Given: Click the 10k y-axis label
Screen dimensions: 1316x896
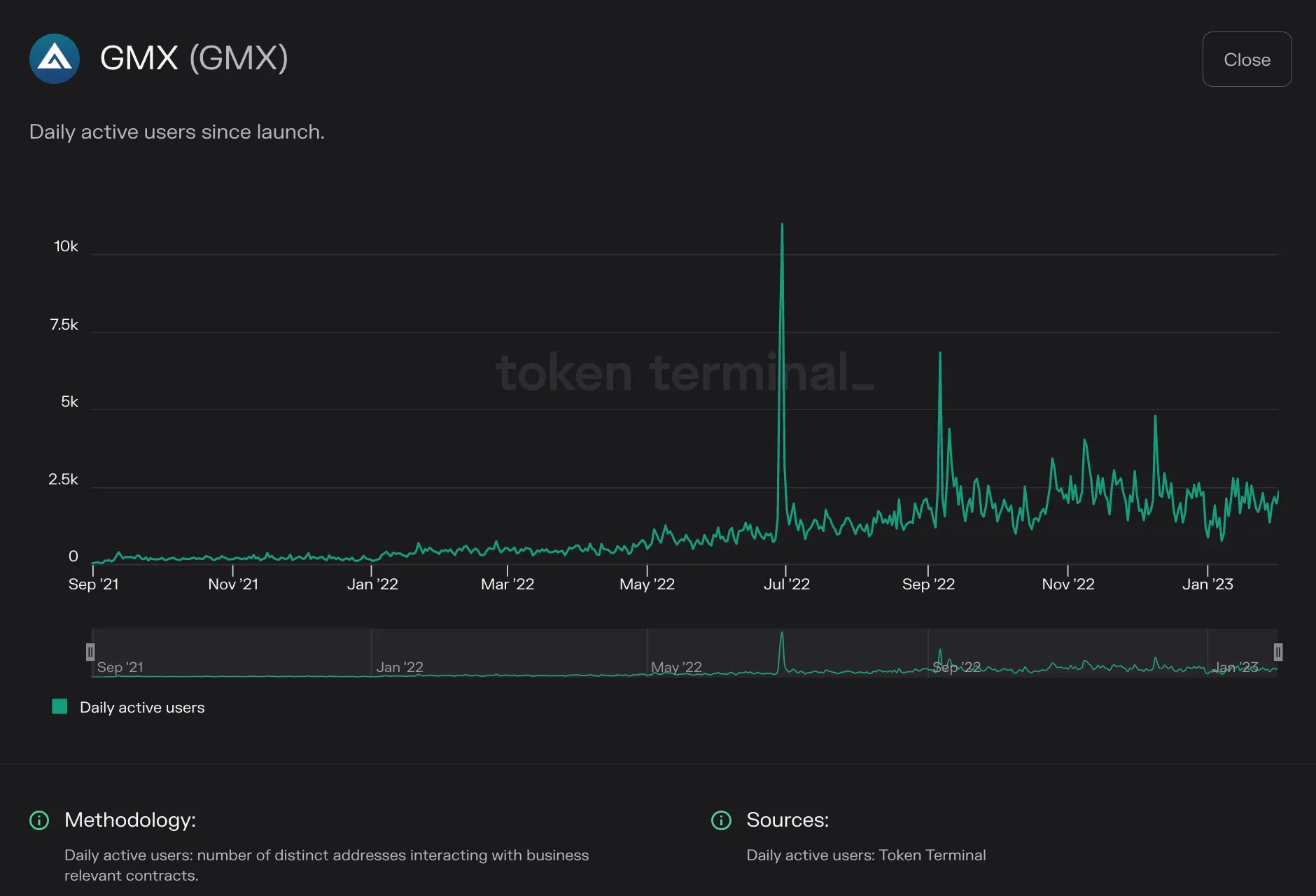Looking at the screenshot, I should (x=66, y=246).
